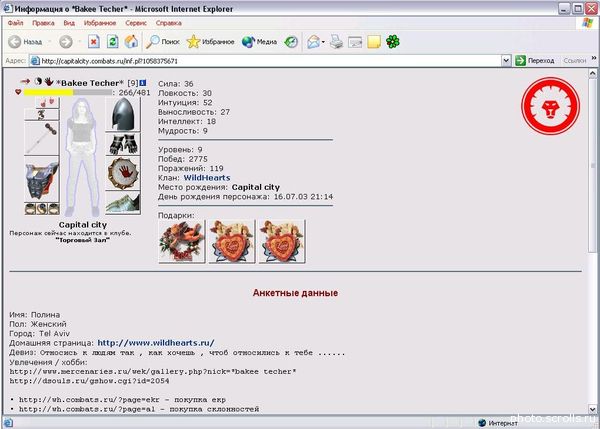Viewport: 600px width, 429px height.
Task: Click the boots equipment slot
Action: tap(123, 202)
